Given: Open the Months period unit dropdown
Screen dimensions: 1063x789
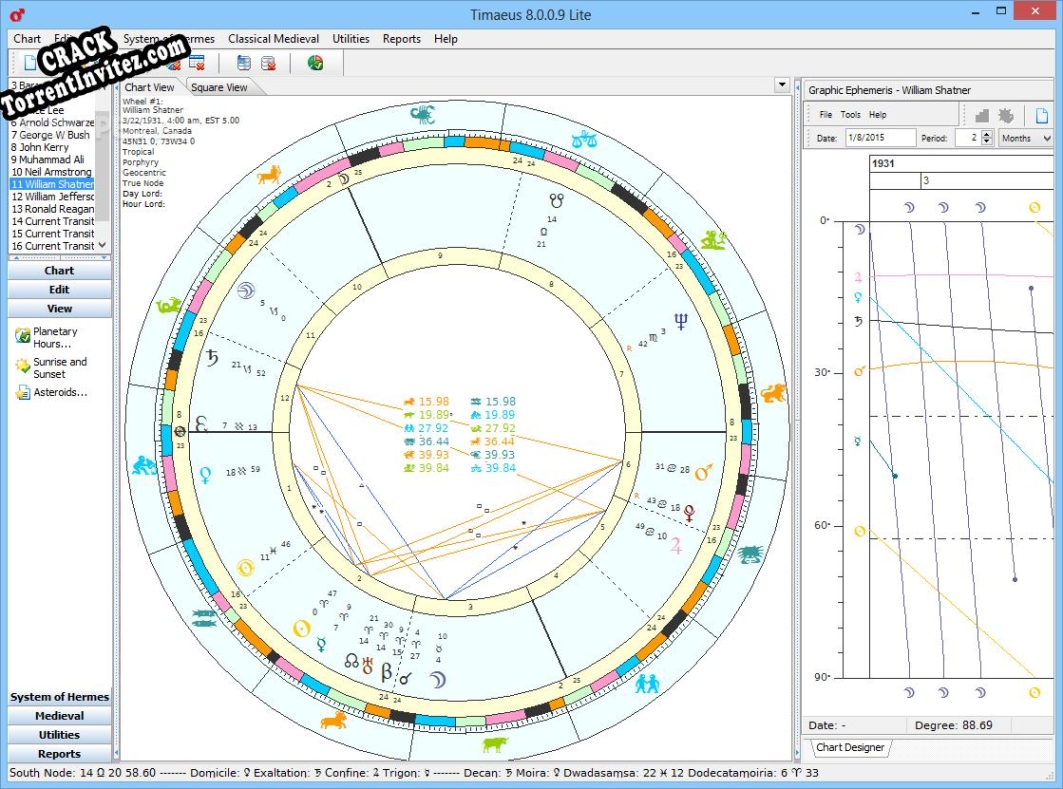Looking at the screenshot, I should tap(1025, 138).
